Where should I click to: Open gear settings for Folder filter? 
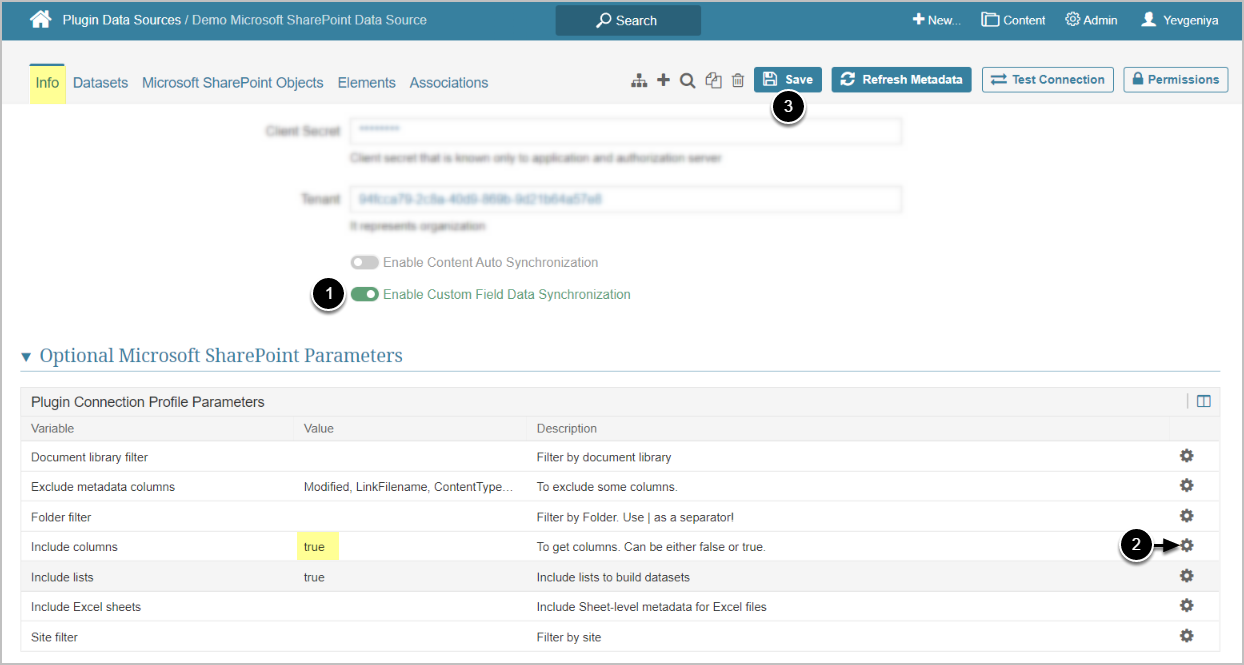coord(1186,516)
